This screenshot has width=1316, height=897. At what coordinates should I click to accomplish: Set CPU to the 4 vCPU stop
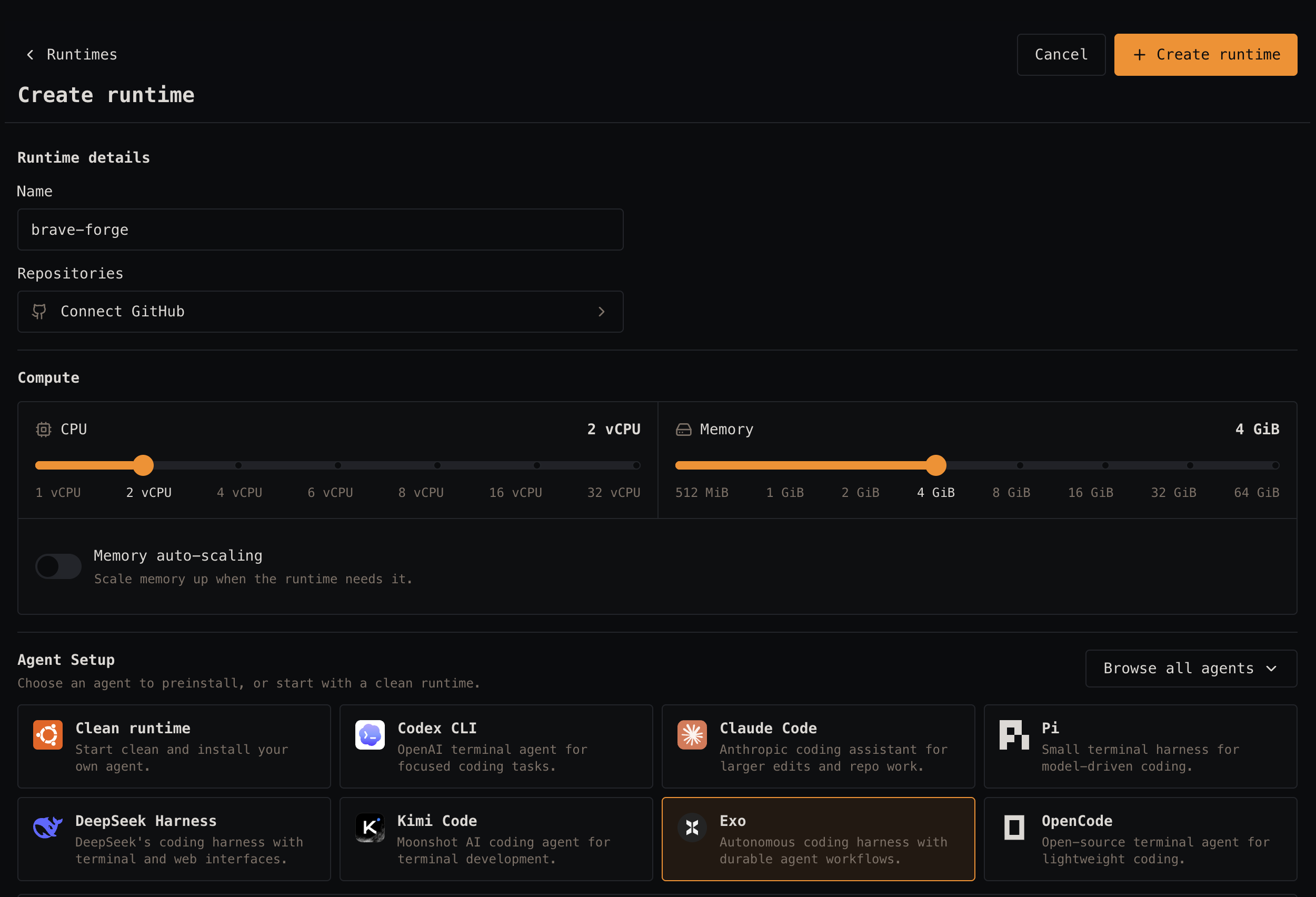(238, 465)
